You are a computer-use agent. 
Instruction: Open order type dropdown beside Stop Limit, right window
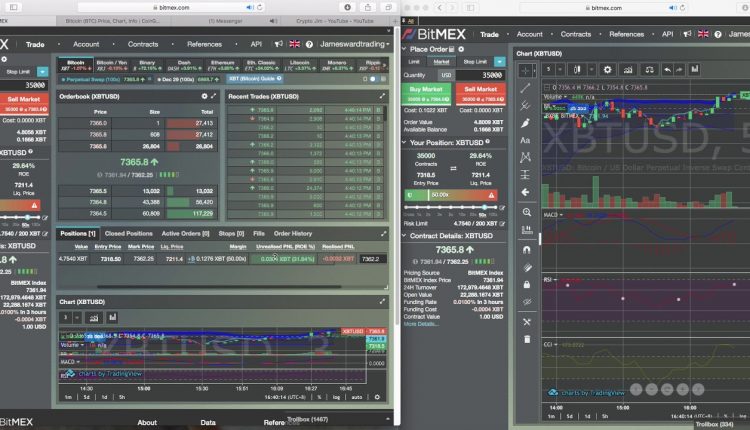click(500, 62)
